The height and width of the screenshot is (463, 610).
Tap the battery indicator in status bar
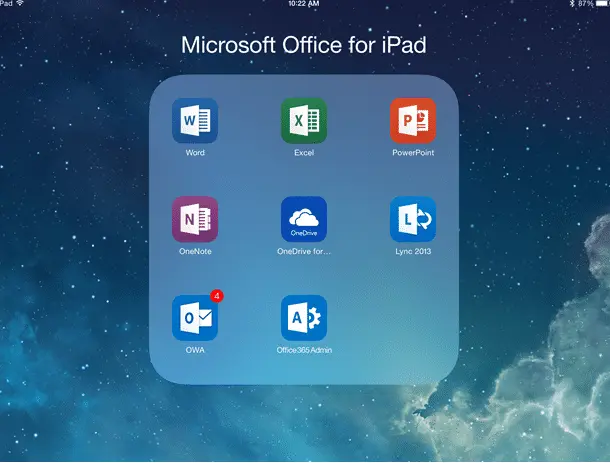coord(603,4)
